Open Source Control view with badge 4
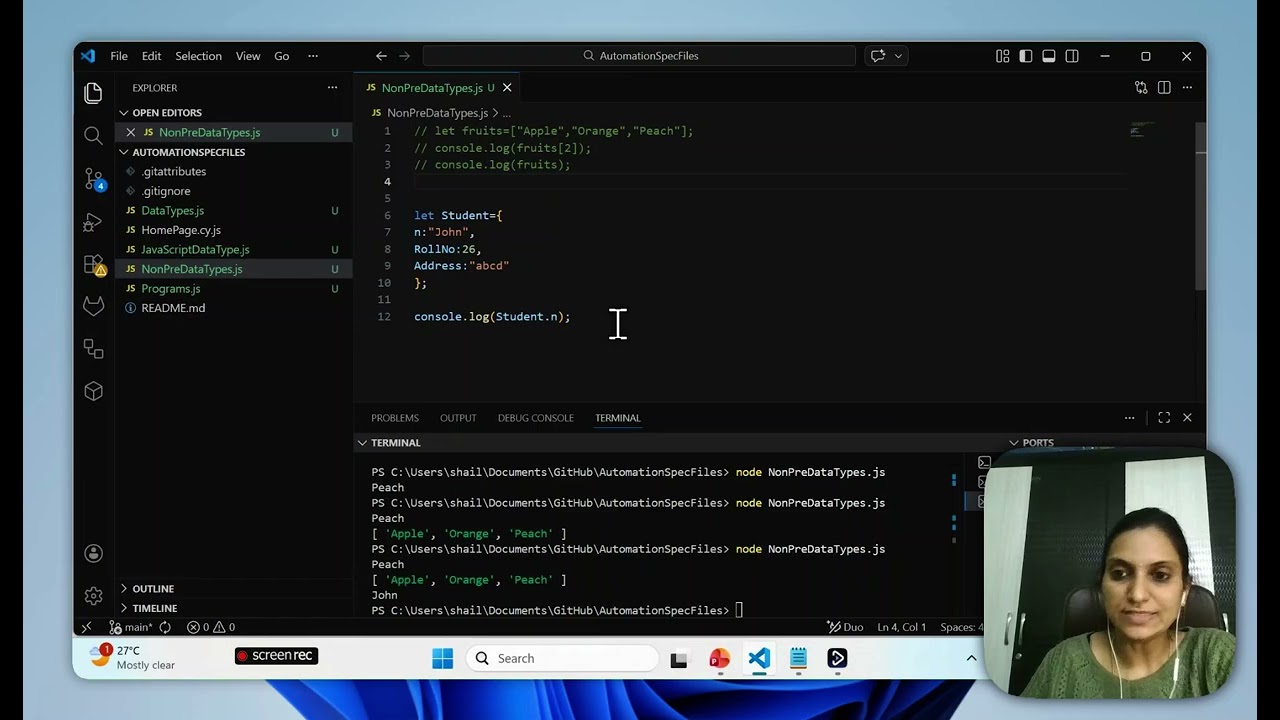The width and height of the screenshot is (1280, 720). 94,179
